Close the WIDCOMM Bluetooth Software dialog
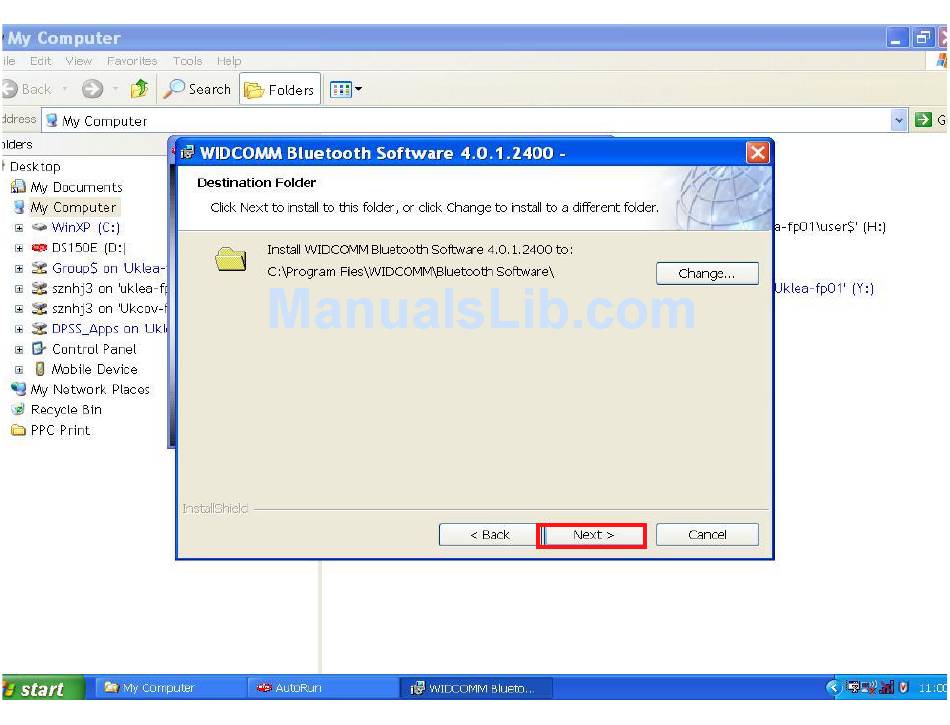Image resolution: width=950 pixels, height=725 pixels. click(x=757, y=152)
